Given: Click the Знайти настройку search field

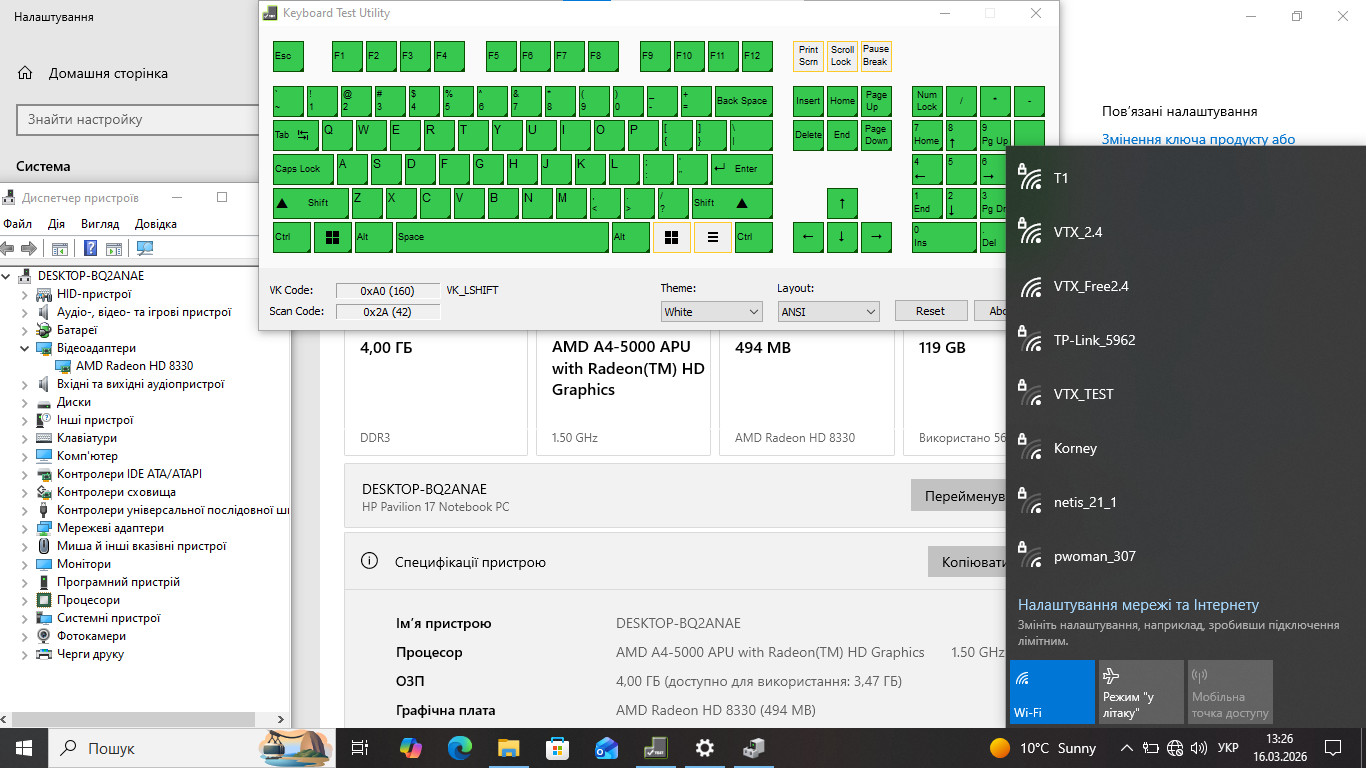Looking at the screenshot, I should point(138,120).
